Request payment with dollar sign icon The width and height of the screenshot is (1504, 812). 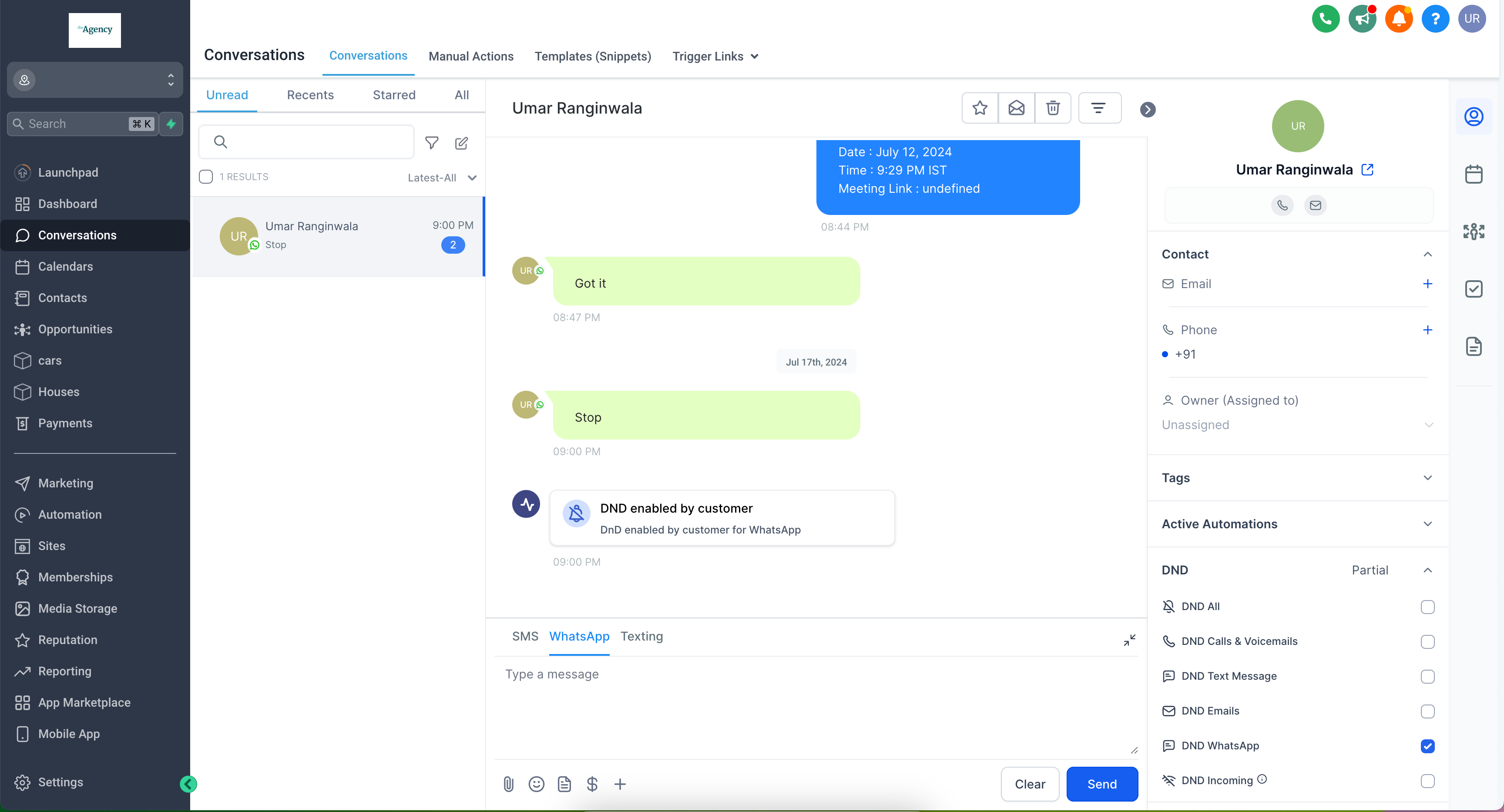[591, 784]
